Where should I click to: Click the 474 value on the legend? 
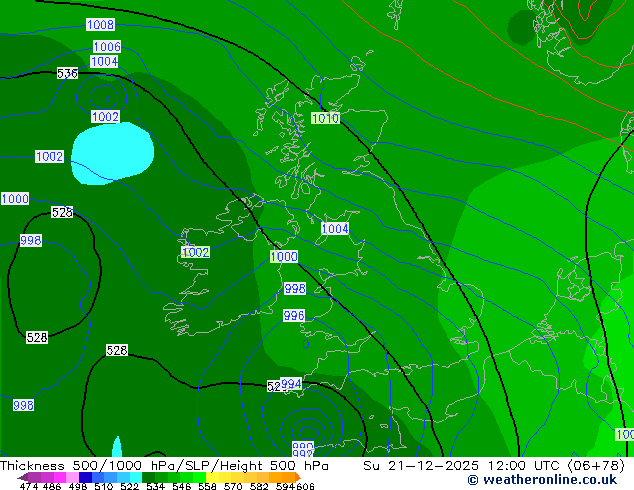coord(29,486)
